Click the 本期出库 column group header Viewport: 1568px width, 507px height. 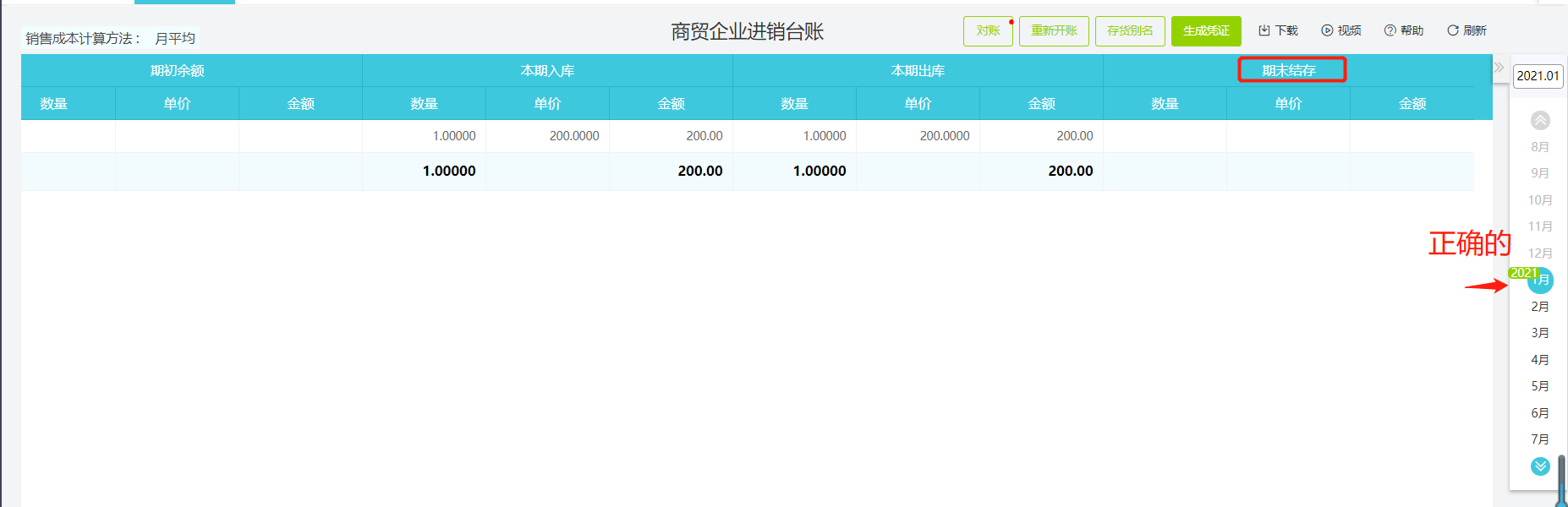(x=918, y=71)
